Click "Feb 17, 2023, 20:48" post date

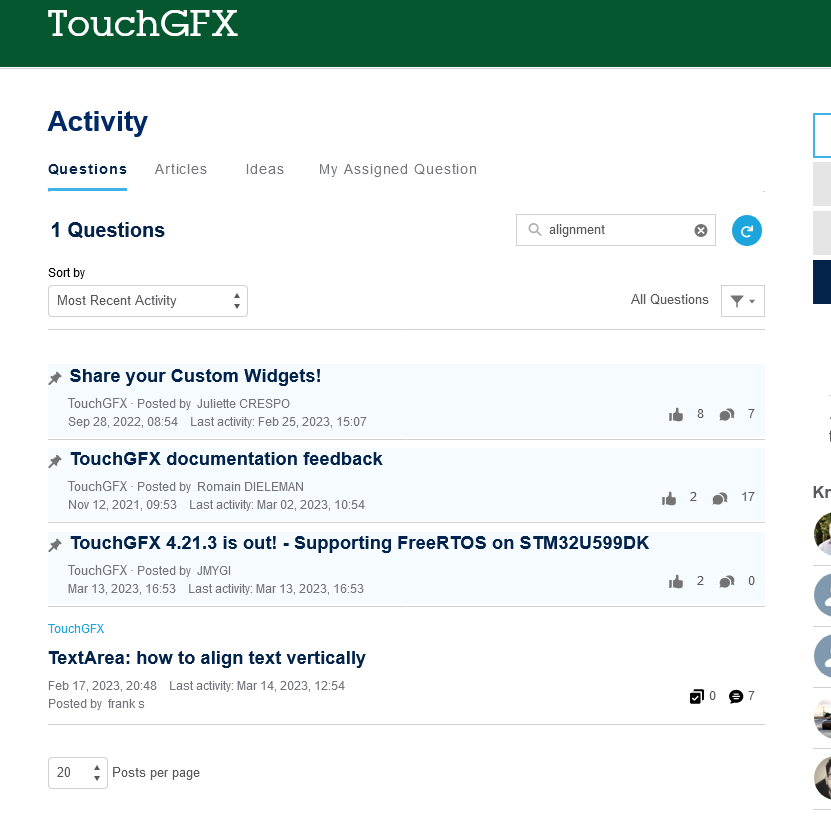coord(102,686)
